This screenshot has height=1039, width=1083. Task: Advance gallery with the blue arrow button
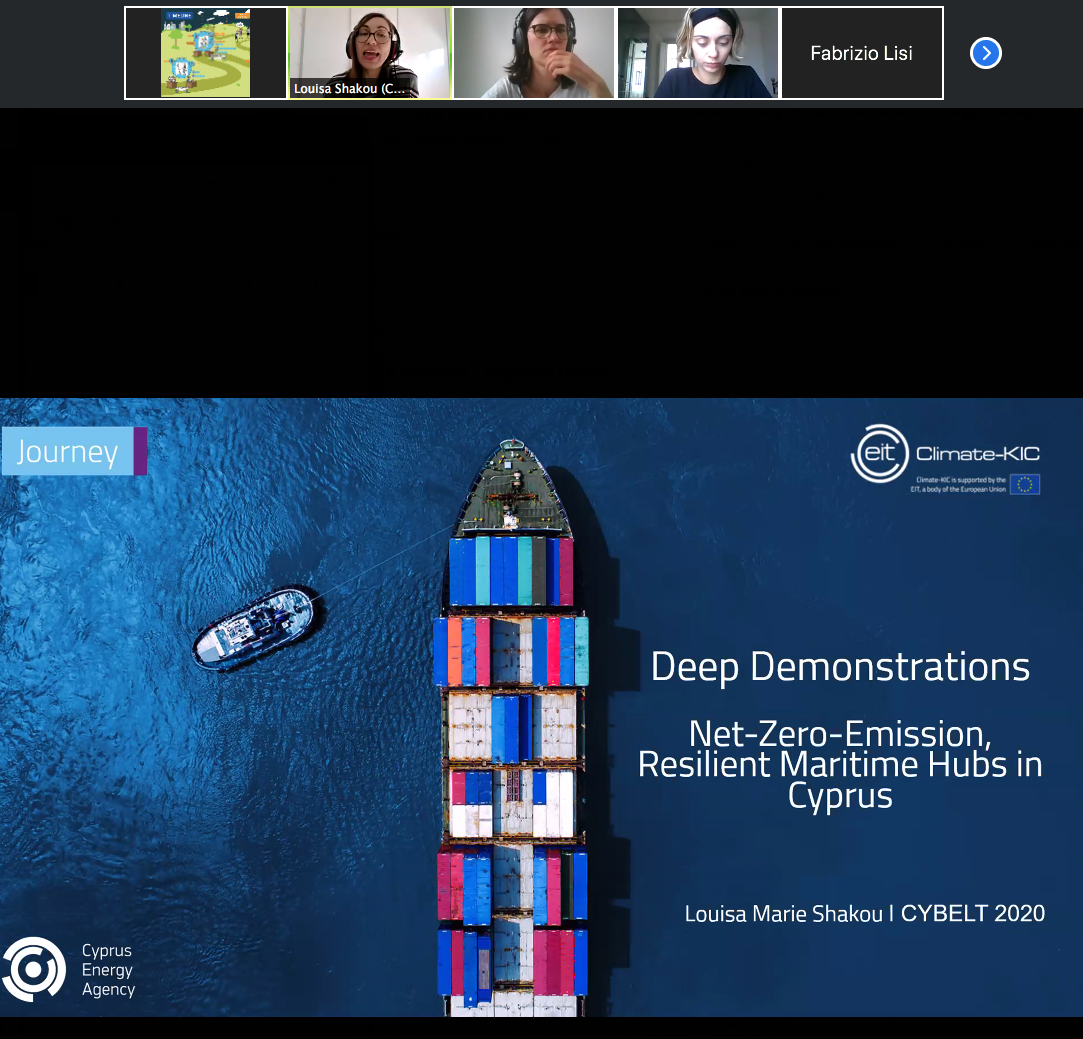point(985,53)
